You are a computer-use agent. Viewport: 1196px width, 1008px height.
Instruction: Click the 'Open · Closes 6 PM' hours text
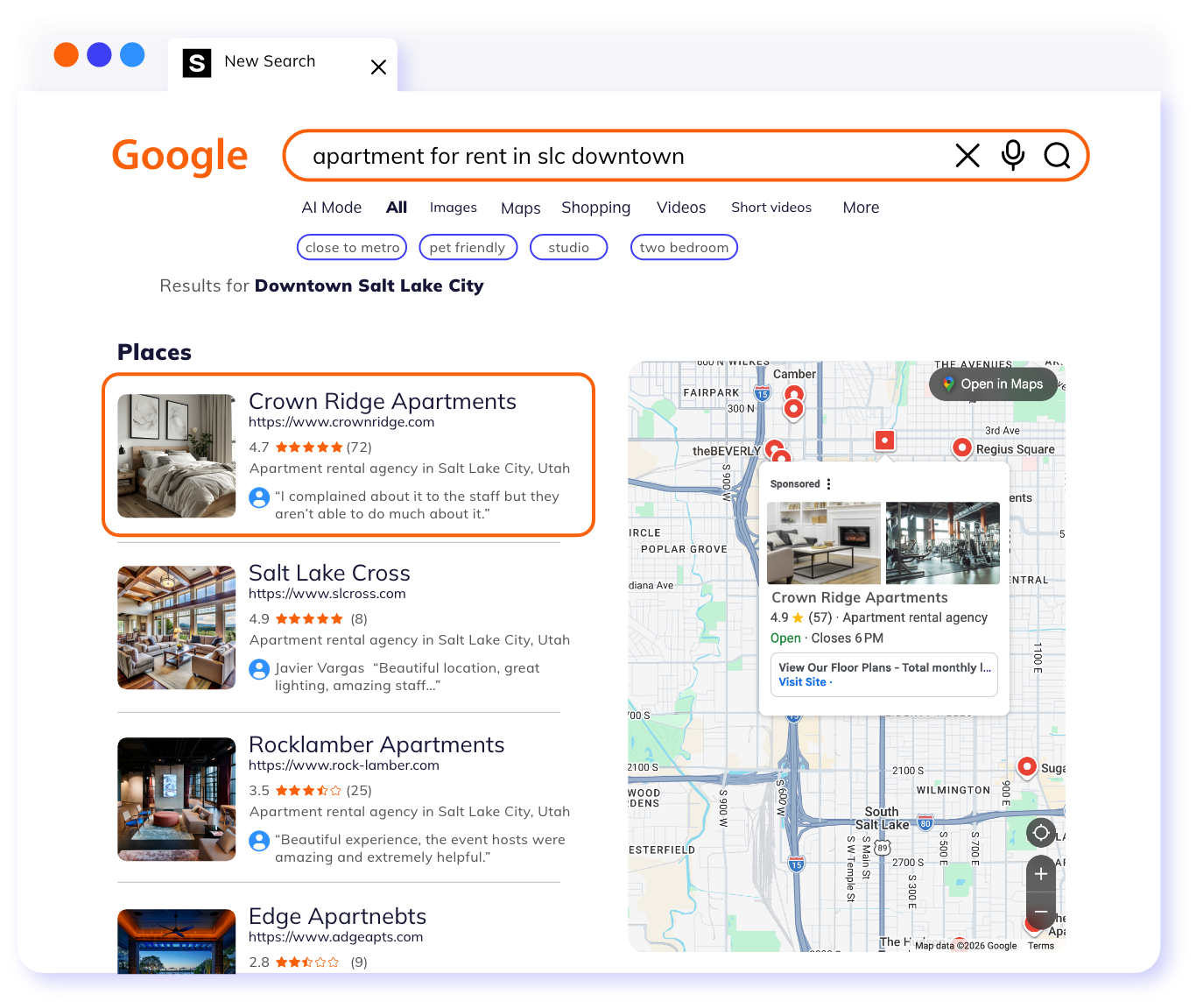pyautogui.click(x=827, y=638)
